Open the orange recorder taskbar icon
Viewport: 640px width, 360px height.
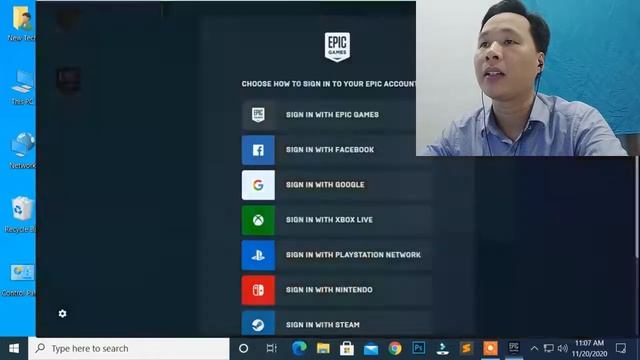click(x=490, y=349)
